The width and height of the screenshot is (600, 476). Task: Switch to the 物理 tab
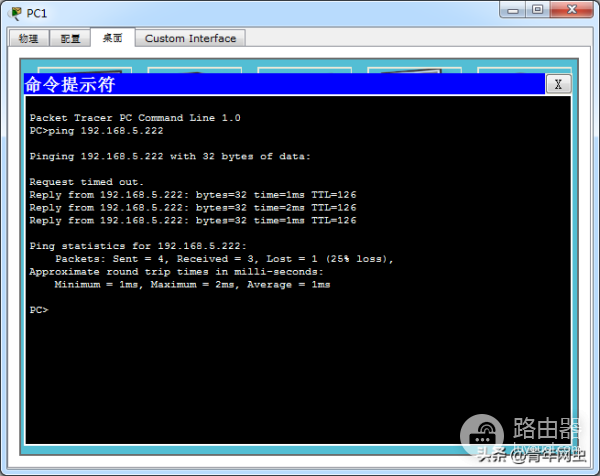[x=28, y=38]
